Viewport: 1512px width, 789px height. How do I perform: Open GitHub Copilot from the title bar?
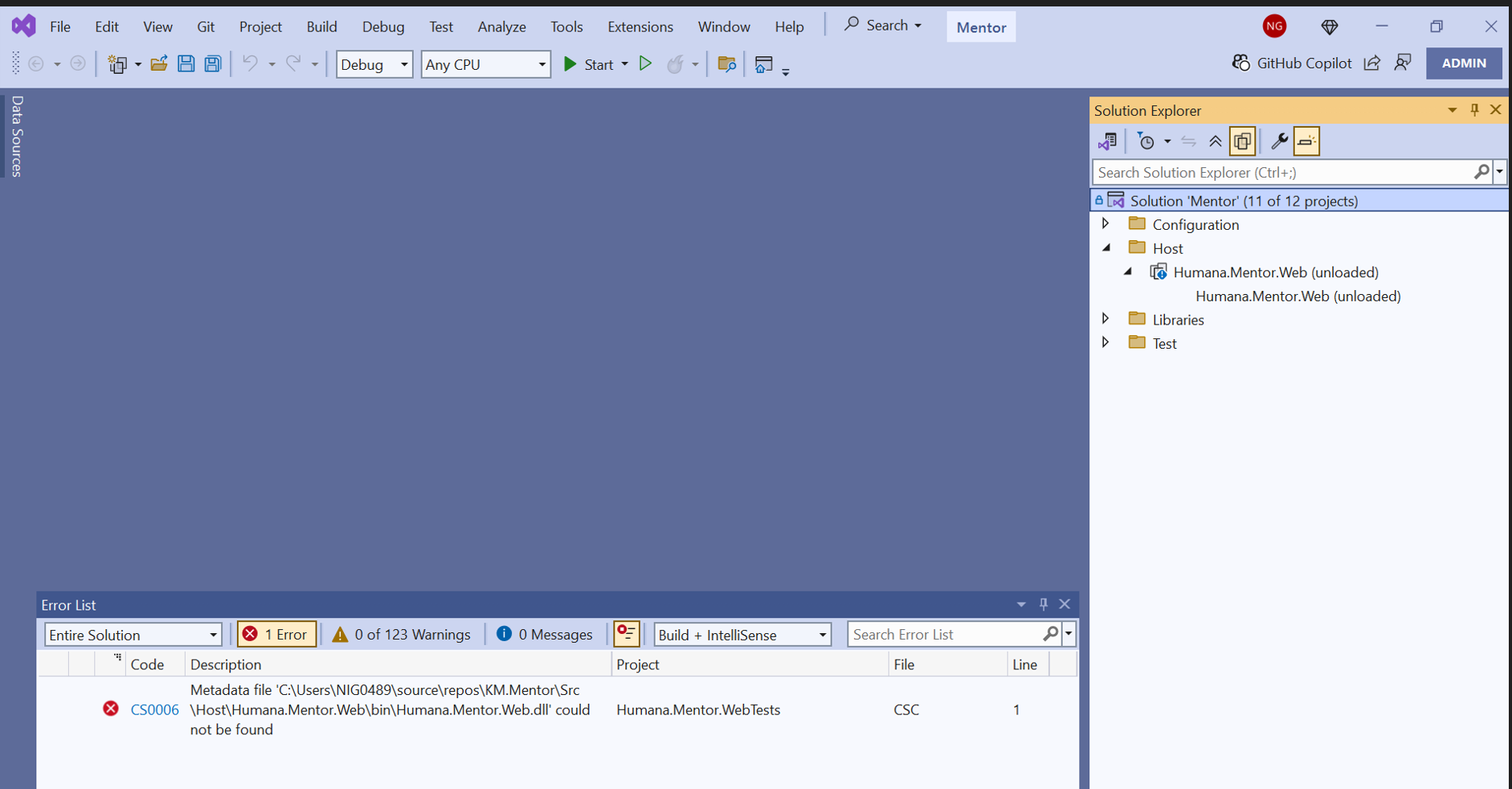(x=1292, y=63)
